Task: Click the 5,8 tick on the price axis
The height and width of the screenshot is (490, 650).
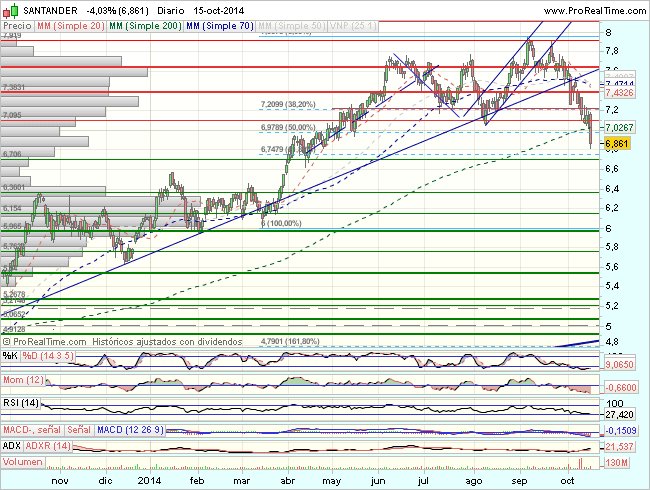Action: click(x=612, y=247)
